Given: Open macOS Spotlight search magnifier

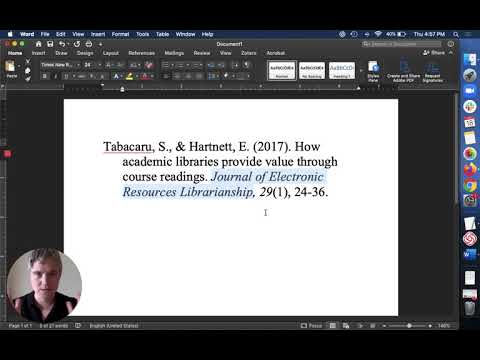Looking at the screenshot, I should [456, 34].
